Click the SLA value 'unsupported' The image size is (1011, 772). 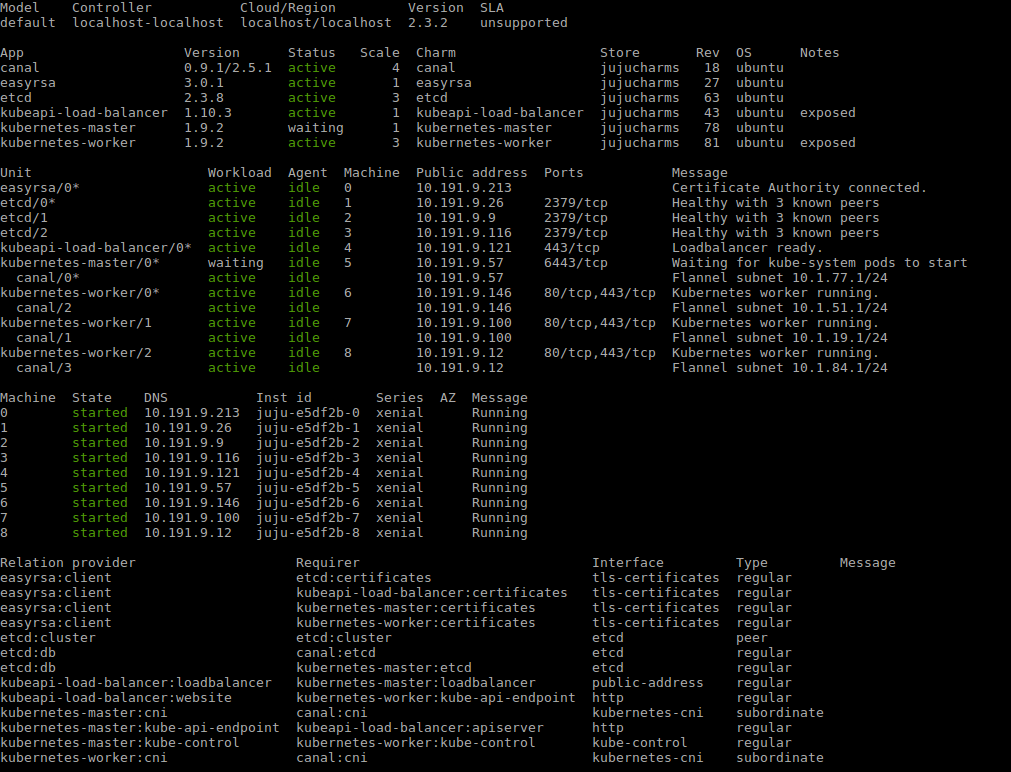point(524,23)
